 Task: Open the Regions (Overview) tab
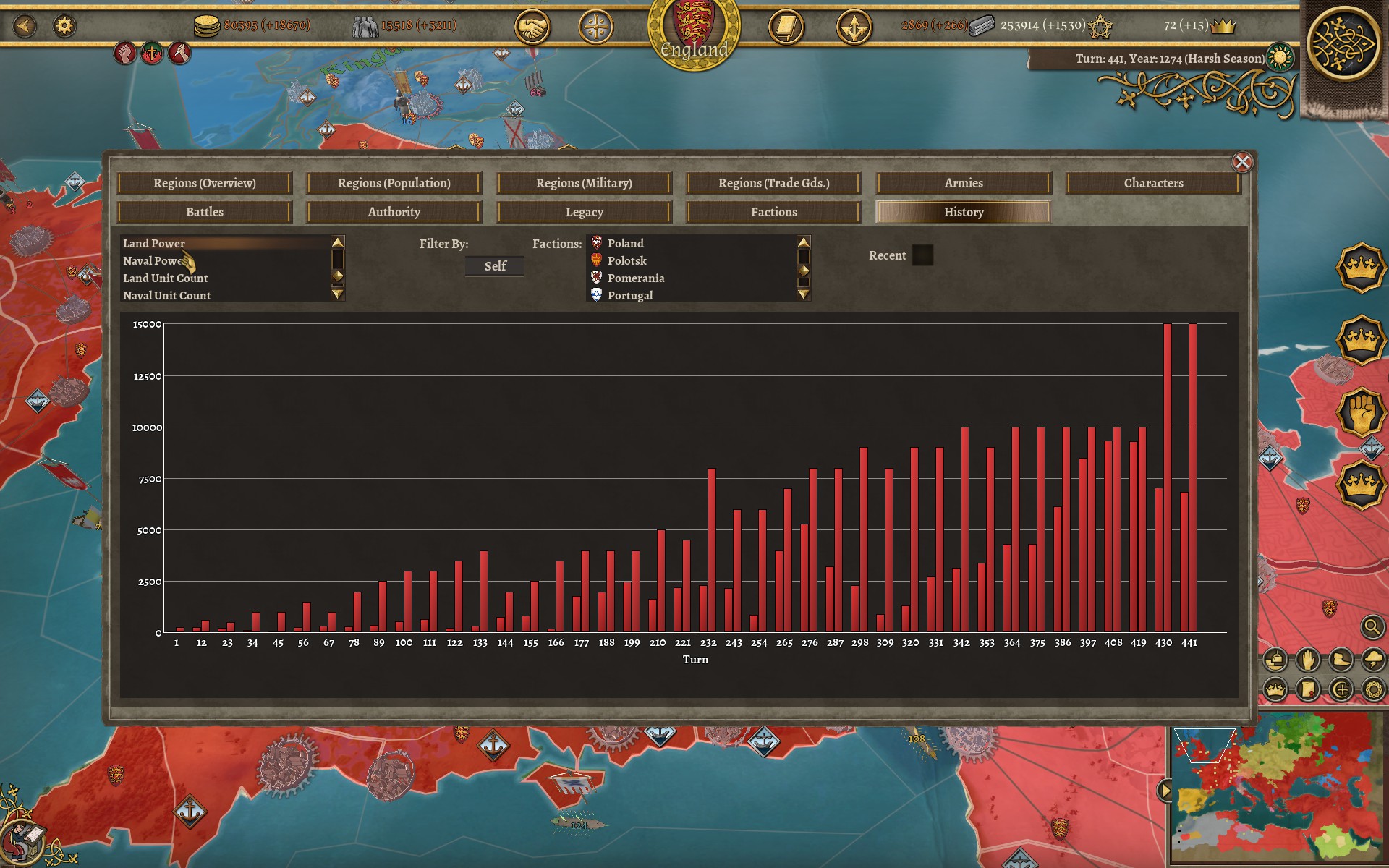205,183
